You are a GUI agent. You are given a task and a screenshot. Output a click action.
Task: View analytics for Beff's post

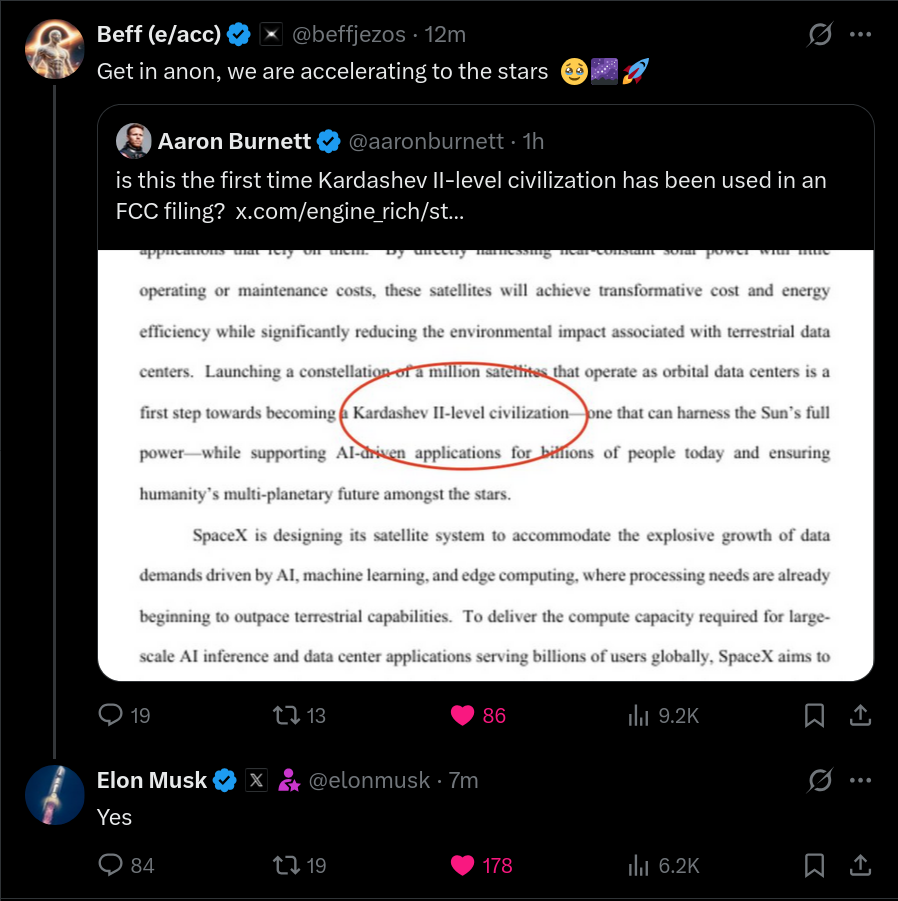click(x=638, y=715)
